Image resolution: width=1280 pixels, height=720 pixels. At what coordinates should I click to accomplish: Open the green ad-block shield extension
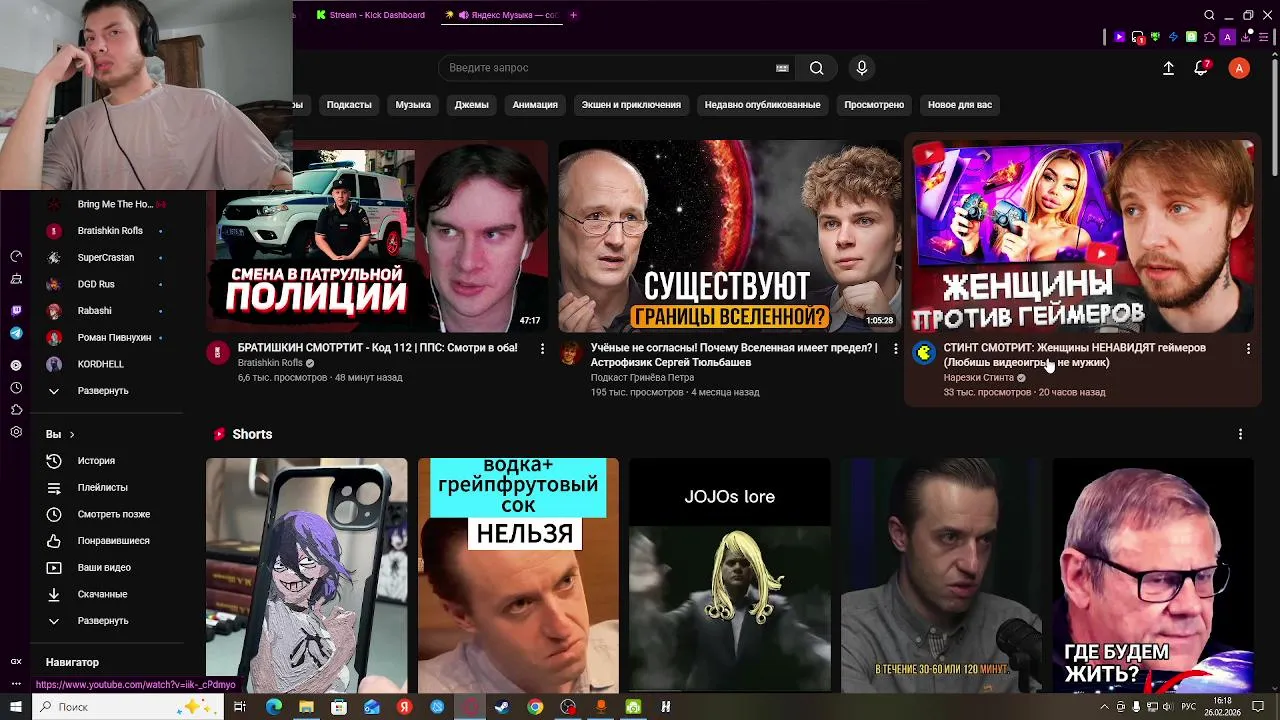pos(1155,37)
